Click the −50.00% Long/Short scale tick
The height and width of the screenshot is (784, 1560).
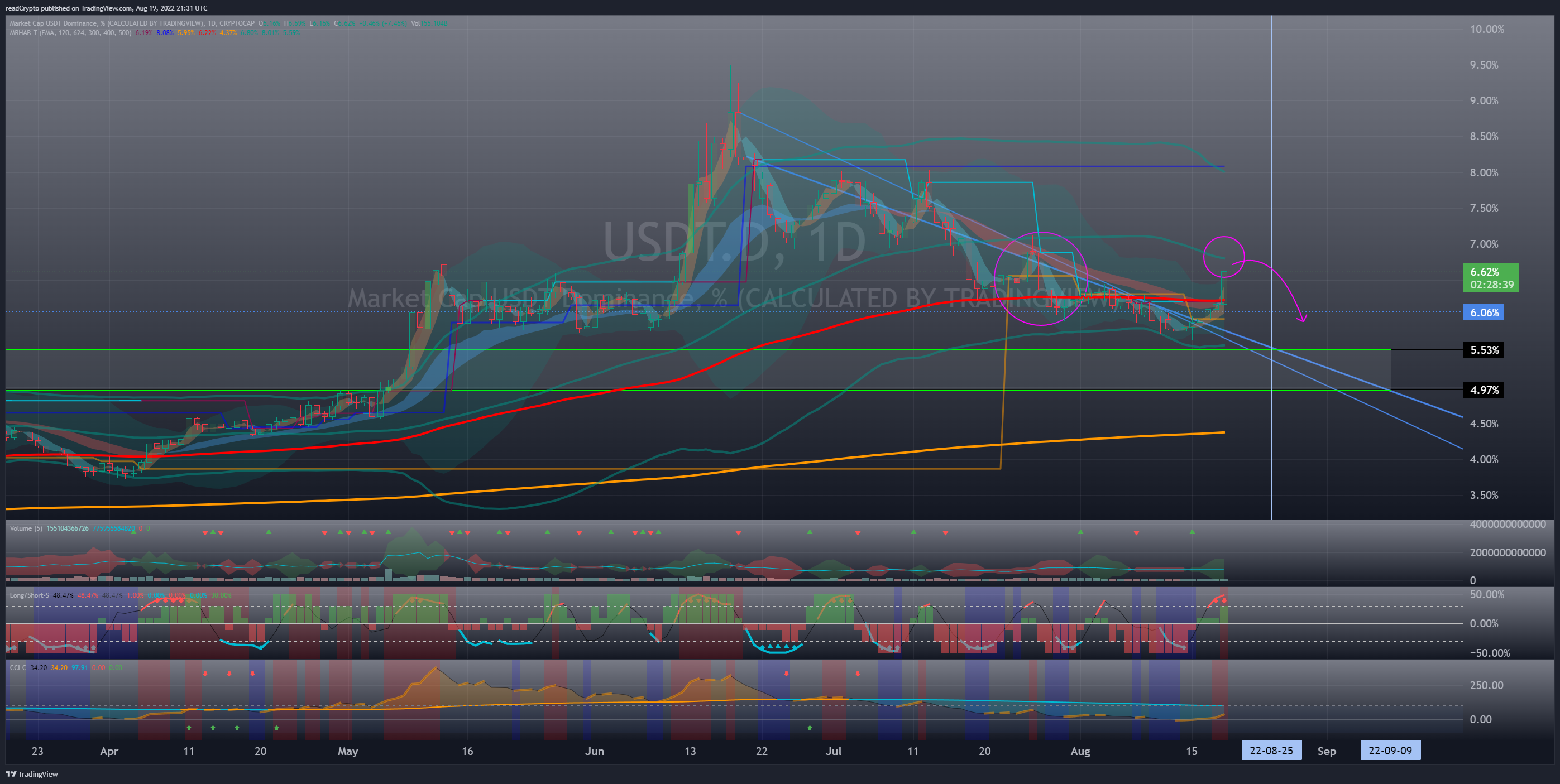click(x=1489, y=653)
